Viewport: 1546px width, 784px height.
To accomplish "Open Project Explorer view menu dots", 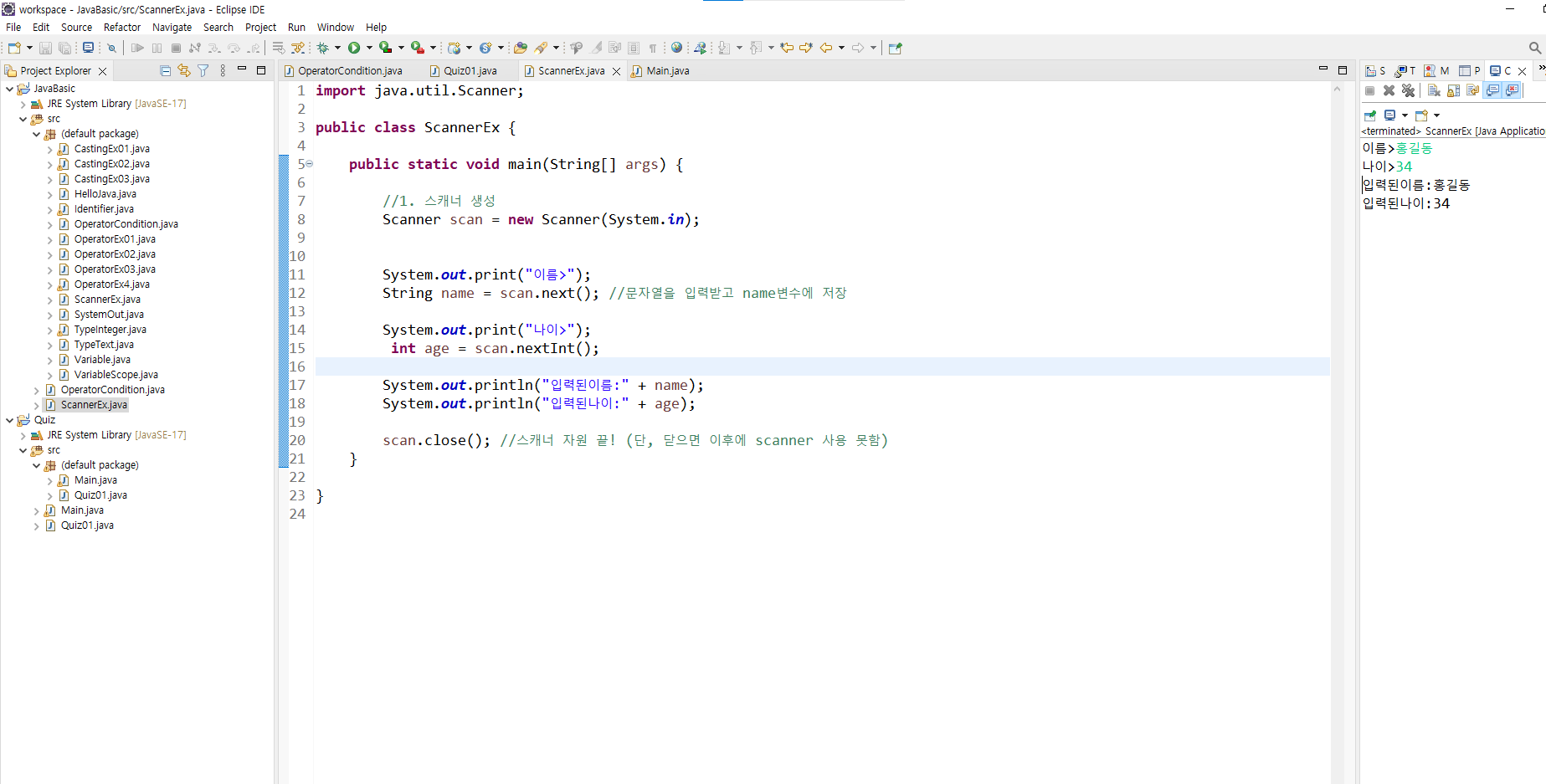I will (223, 71).
